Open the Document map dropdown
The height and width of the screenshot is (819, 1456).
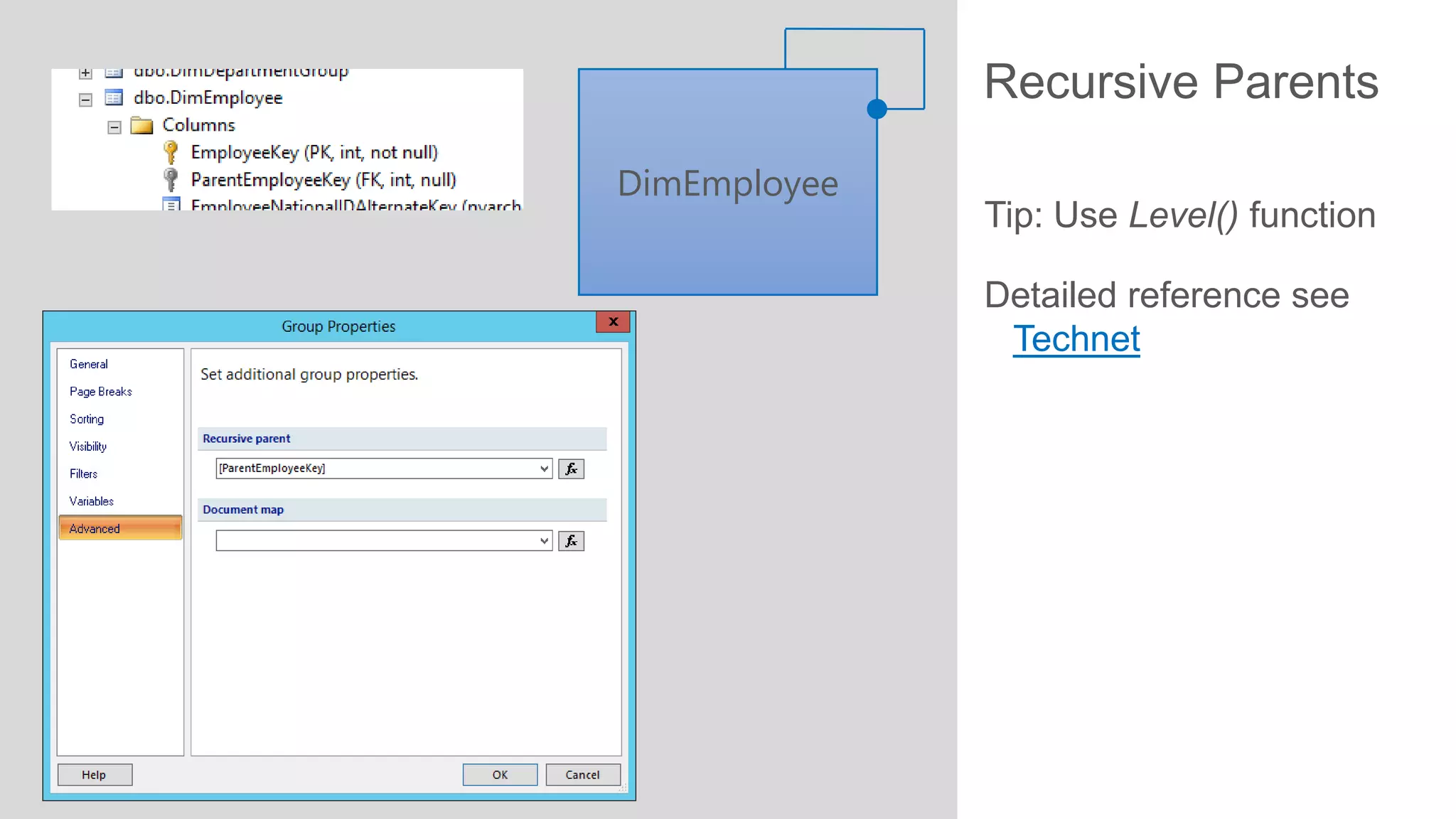coord(544,541)
